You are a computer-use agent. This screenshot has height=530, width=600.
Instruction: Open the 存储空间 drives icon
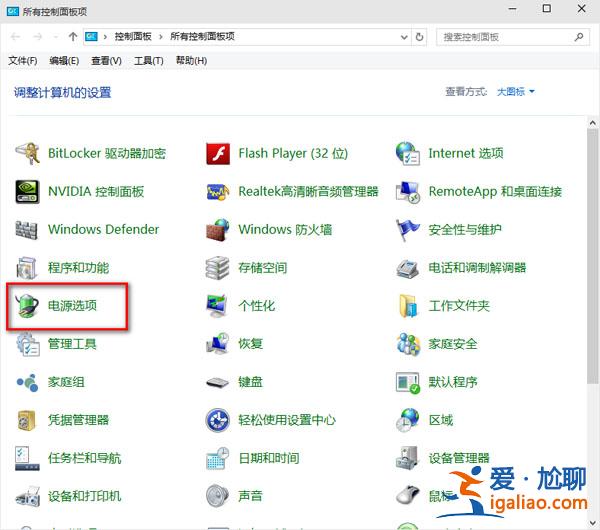(217, 267)
